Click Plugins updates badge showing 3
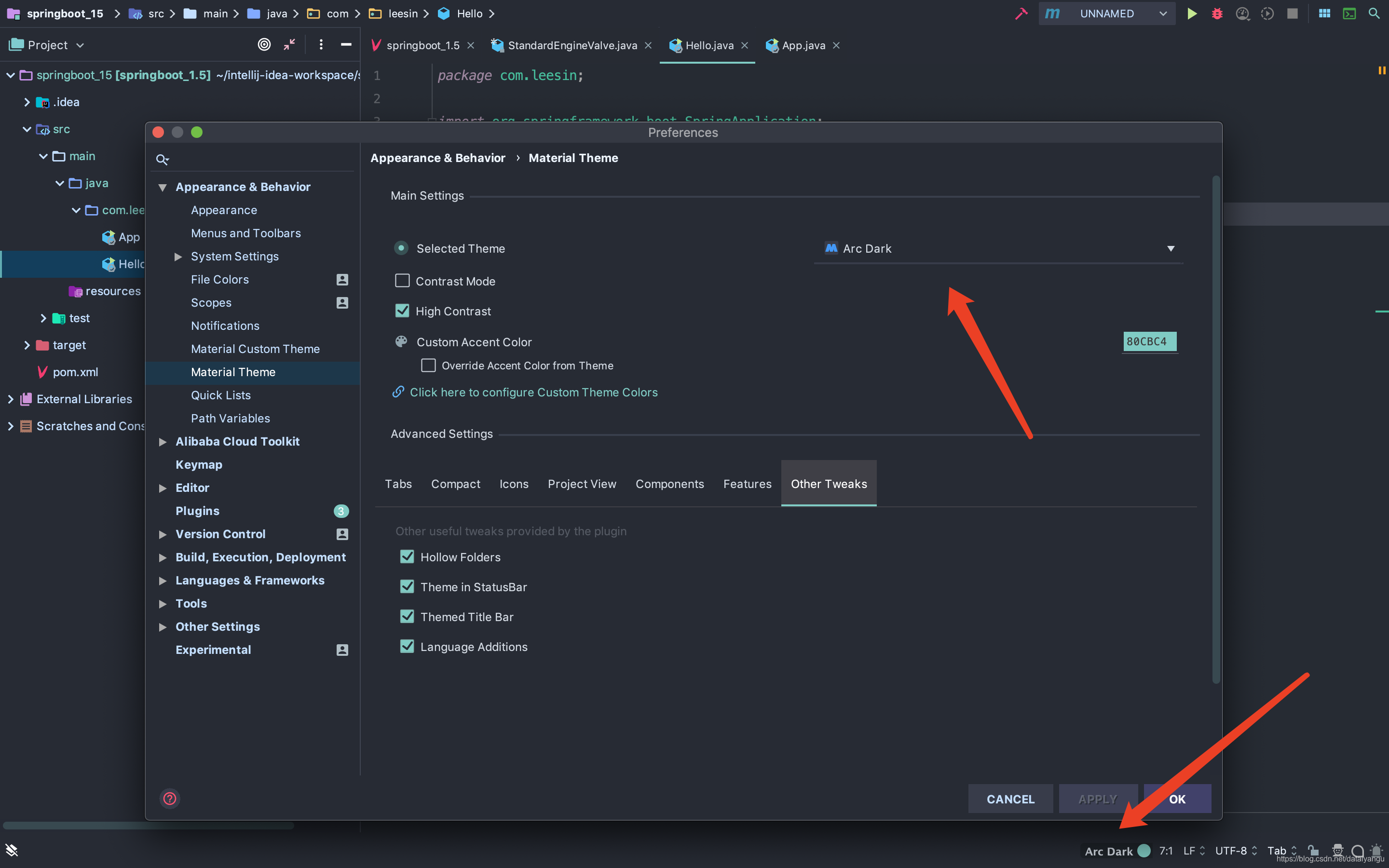Screen dimensions: 1389x868 (x=341, y=511)
